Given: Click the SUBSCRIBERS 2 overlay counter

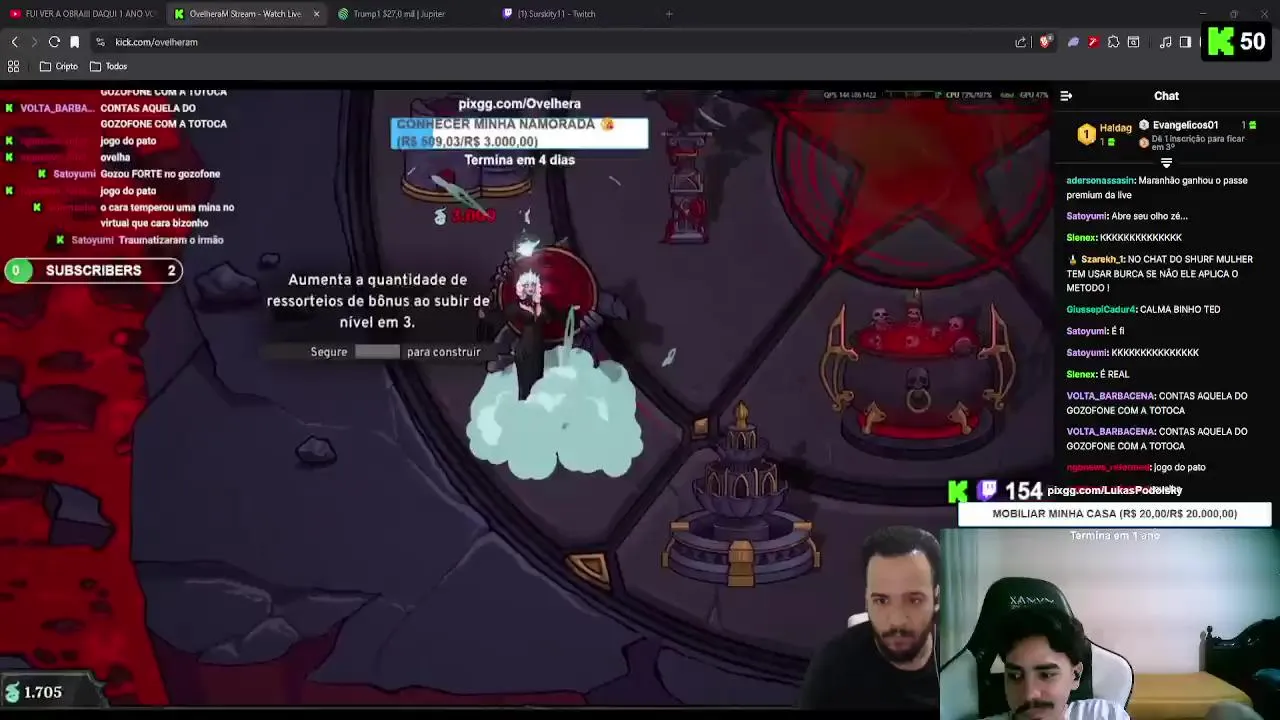Looking at the screenshot, I should click(x=92, y=270).
